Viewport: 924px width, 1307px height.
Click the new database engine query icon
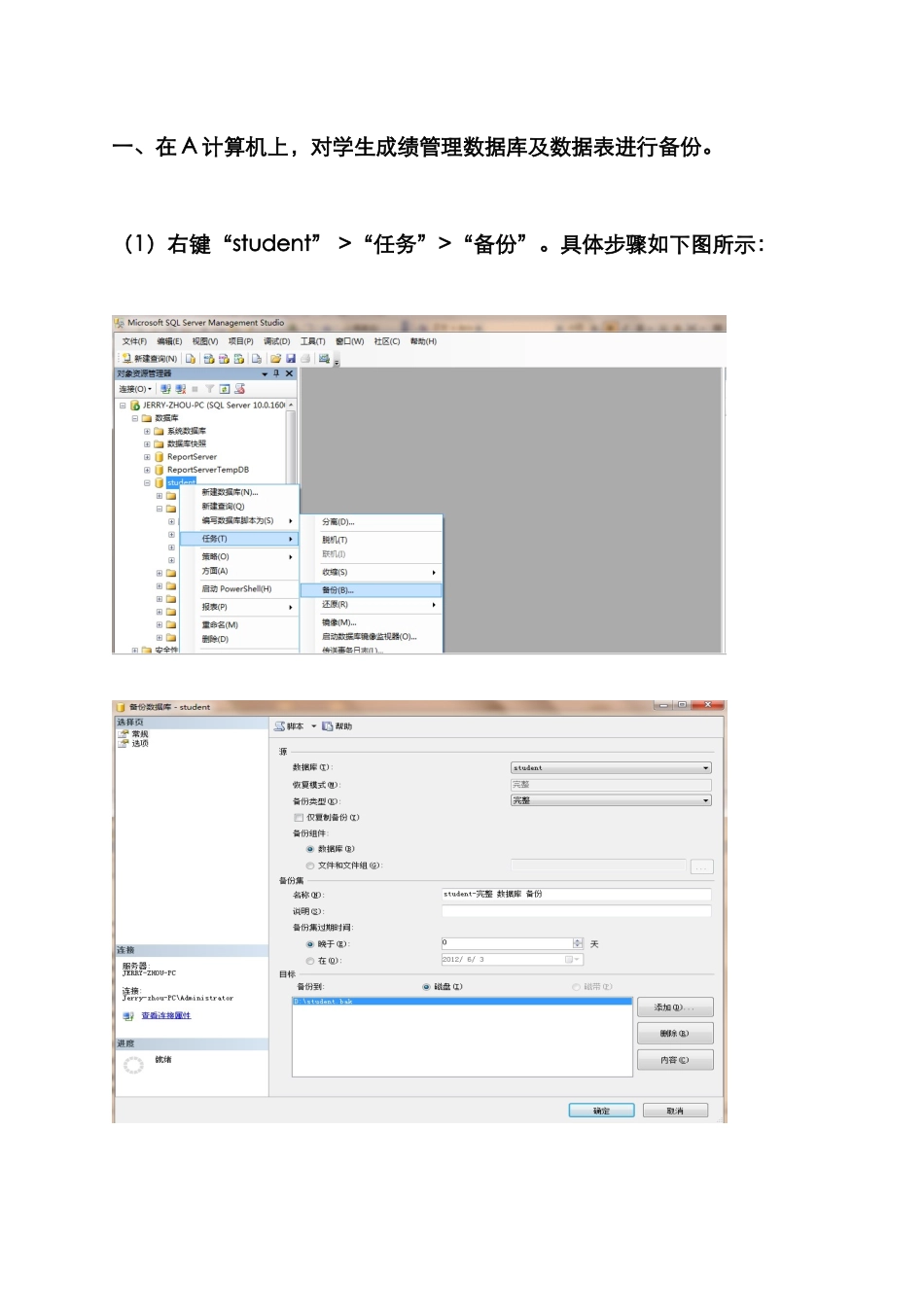coord(191,359)
